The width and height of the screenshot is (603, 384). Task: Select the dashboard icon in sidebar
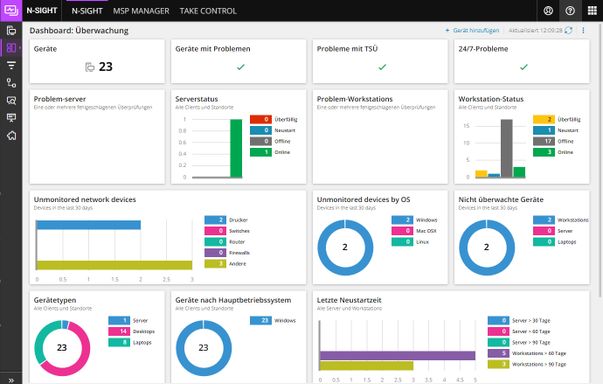tap(11, 48)
